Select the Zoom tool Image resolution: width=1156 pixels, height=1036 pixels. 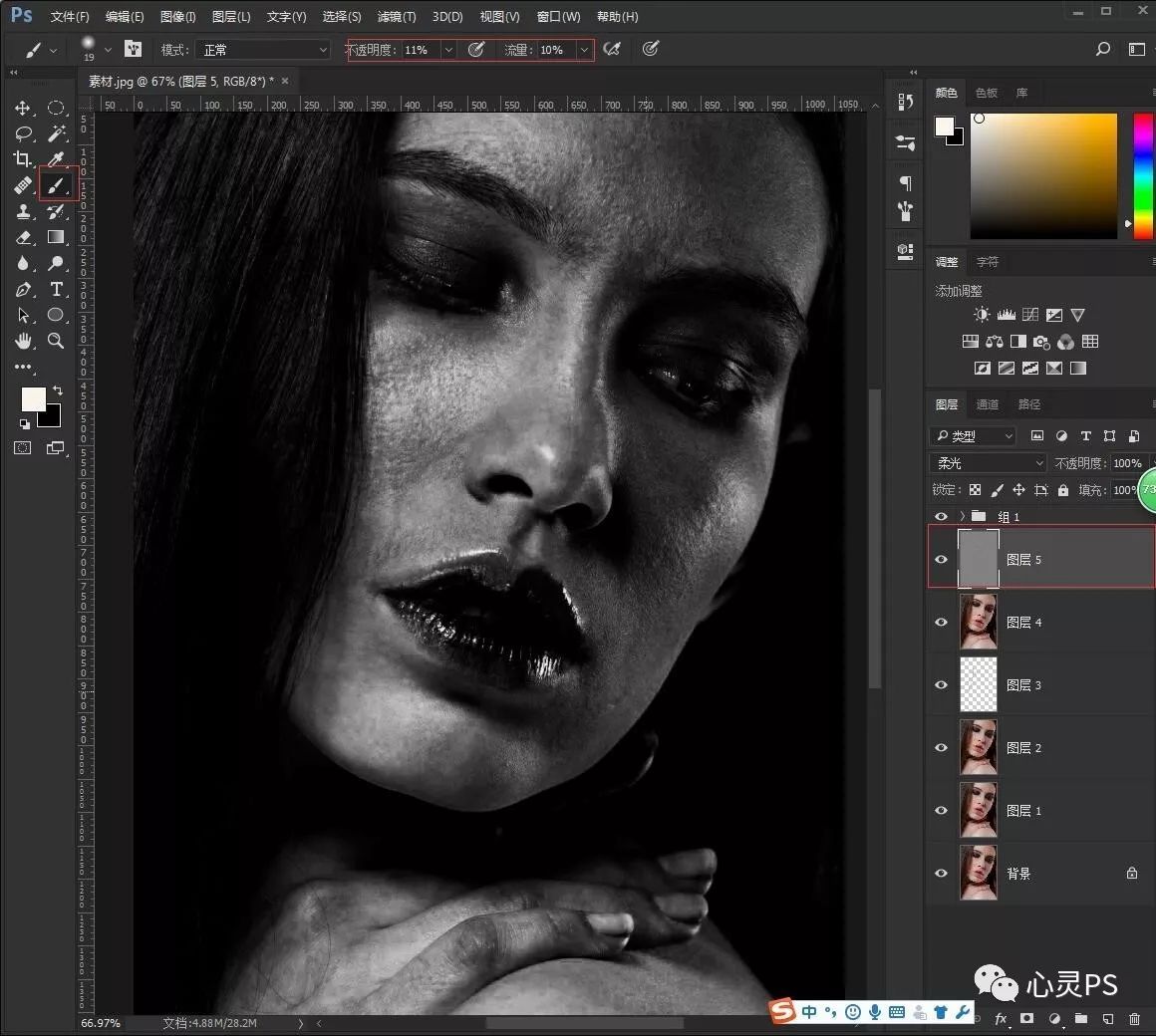[55, 341]
